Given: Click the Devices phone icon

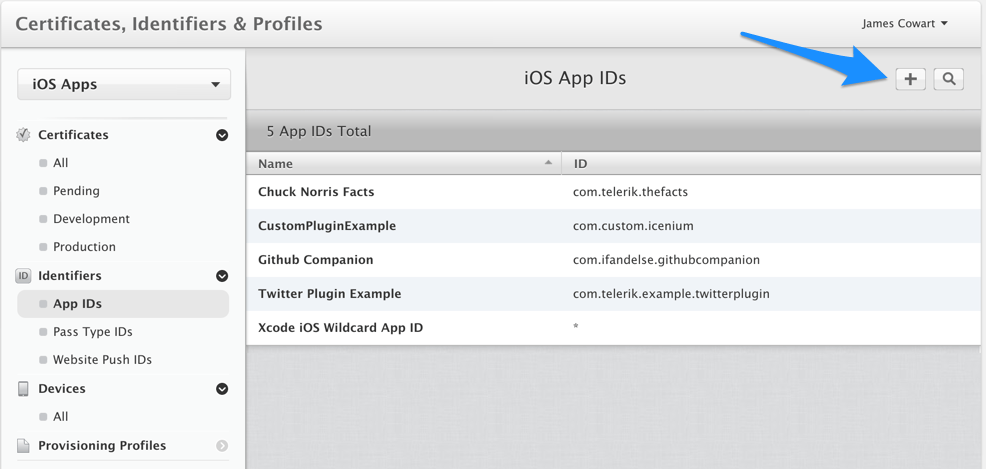Looking at the screenshot, I should (x=23, y=389).
